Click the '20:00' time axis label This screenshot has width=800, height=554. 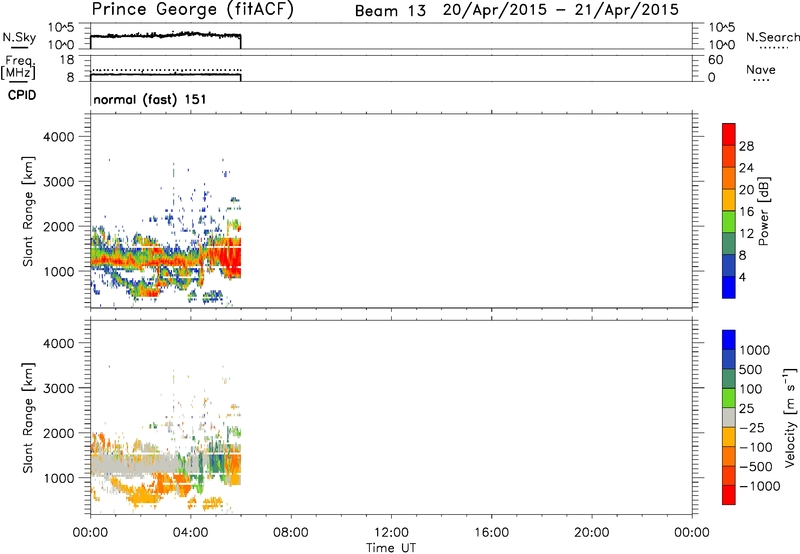pos(591,533)
